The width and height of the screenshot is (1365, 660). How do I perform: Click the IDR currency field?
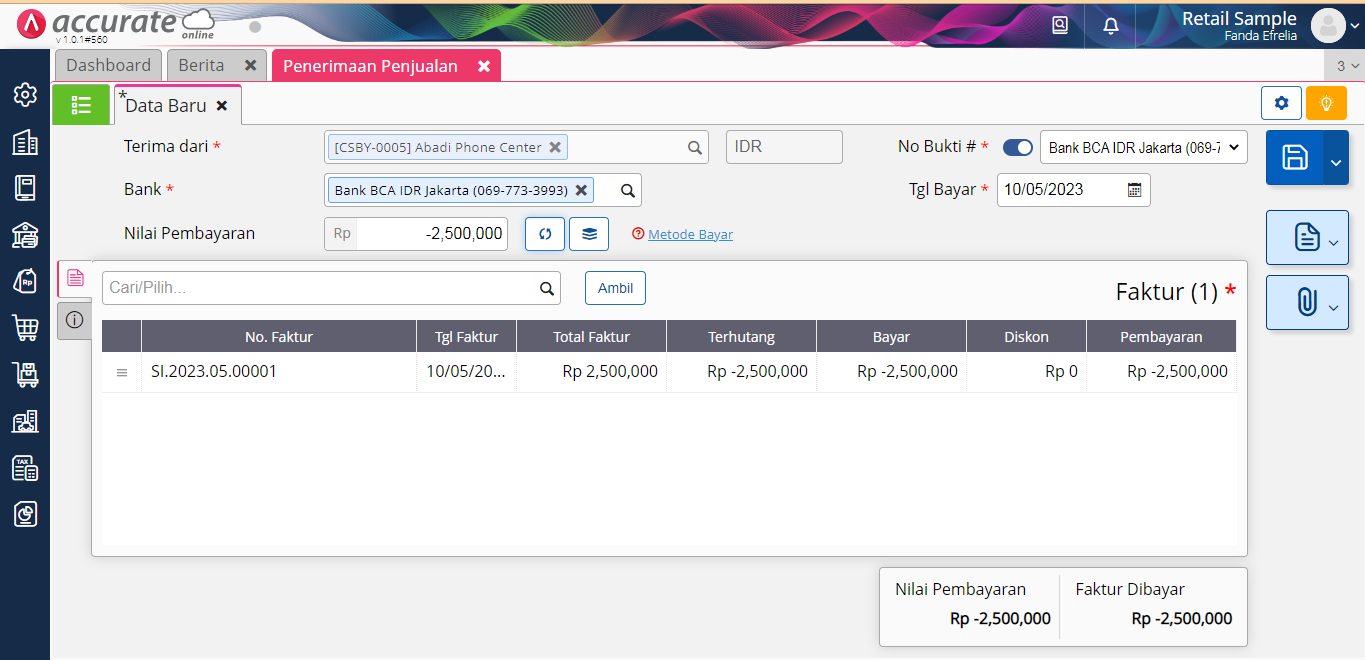pyautogui.click(x=784, y=147)
